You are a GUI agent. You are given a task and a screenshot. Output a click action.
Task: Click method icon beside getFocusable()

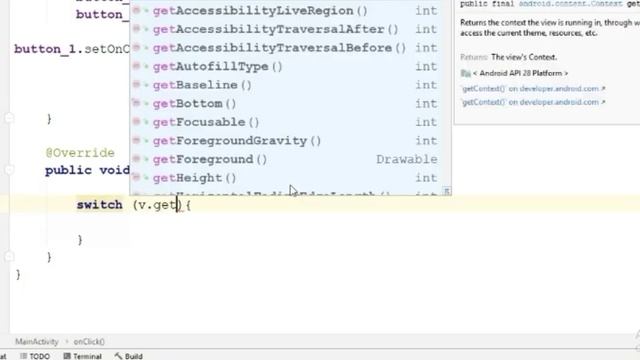137,122
